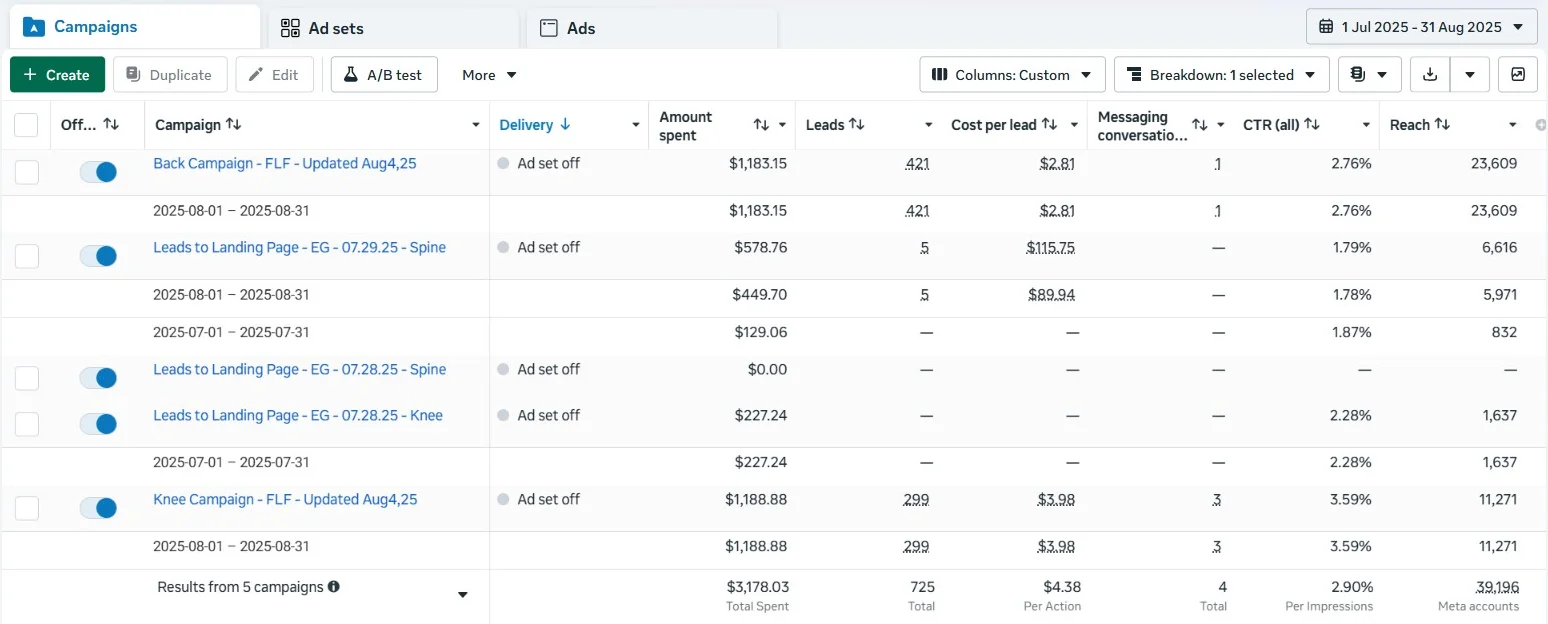Viewport: 1548px width, 624px height.
Task: Open the charts panel icon
Action: pyautogui.click(x=1518, y=75)
